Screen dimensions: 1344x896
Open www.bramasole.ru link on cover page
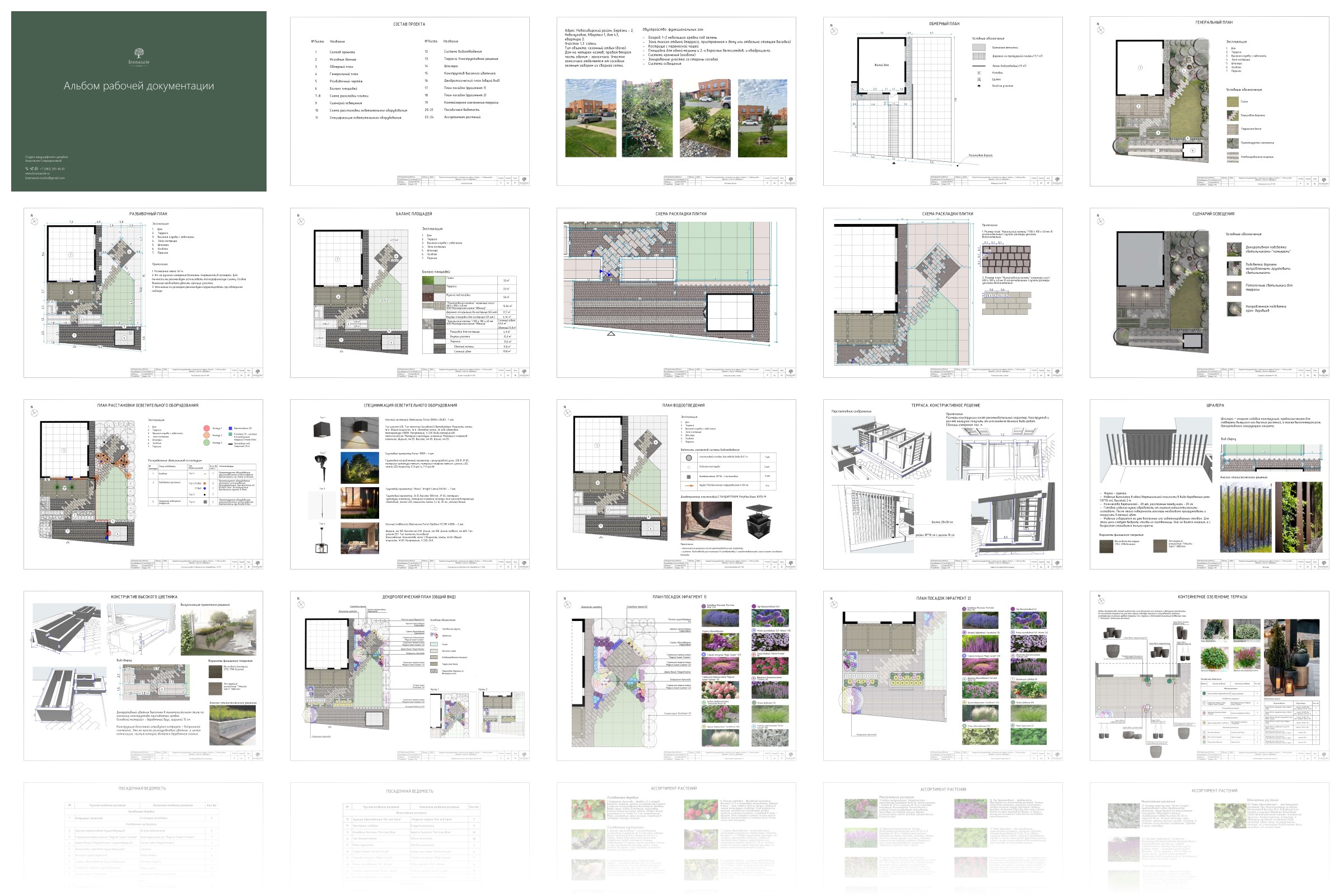click(x=37, y=173)
